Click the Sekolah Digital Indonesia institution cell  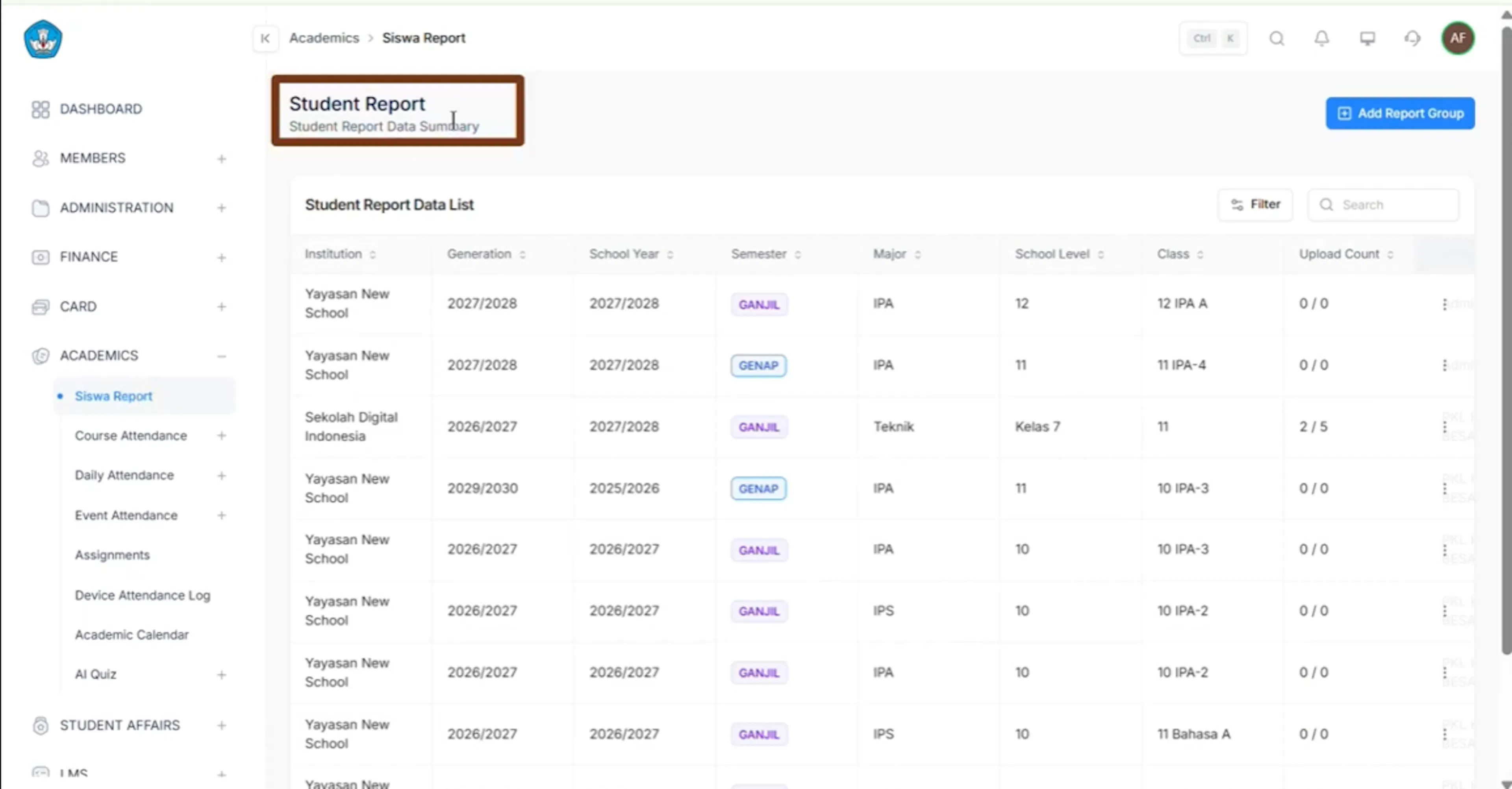351,427
